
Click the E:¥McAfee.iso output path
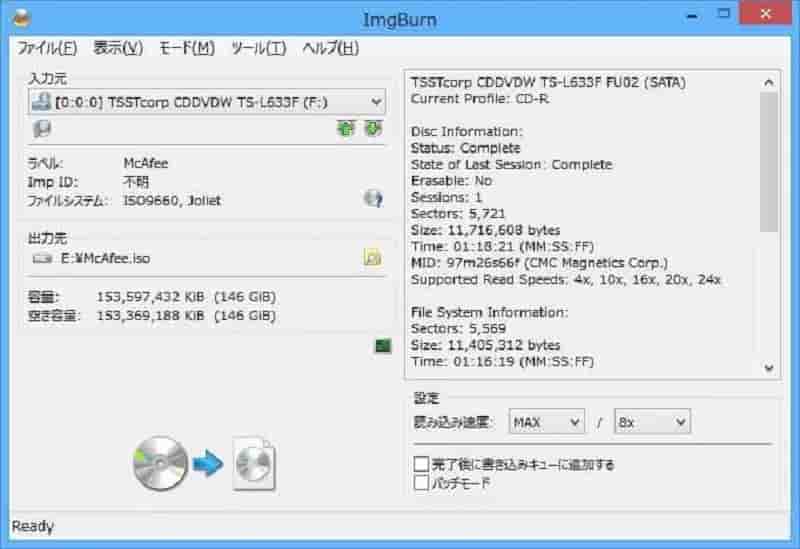pyautogui.click(x=106, y=258)
